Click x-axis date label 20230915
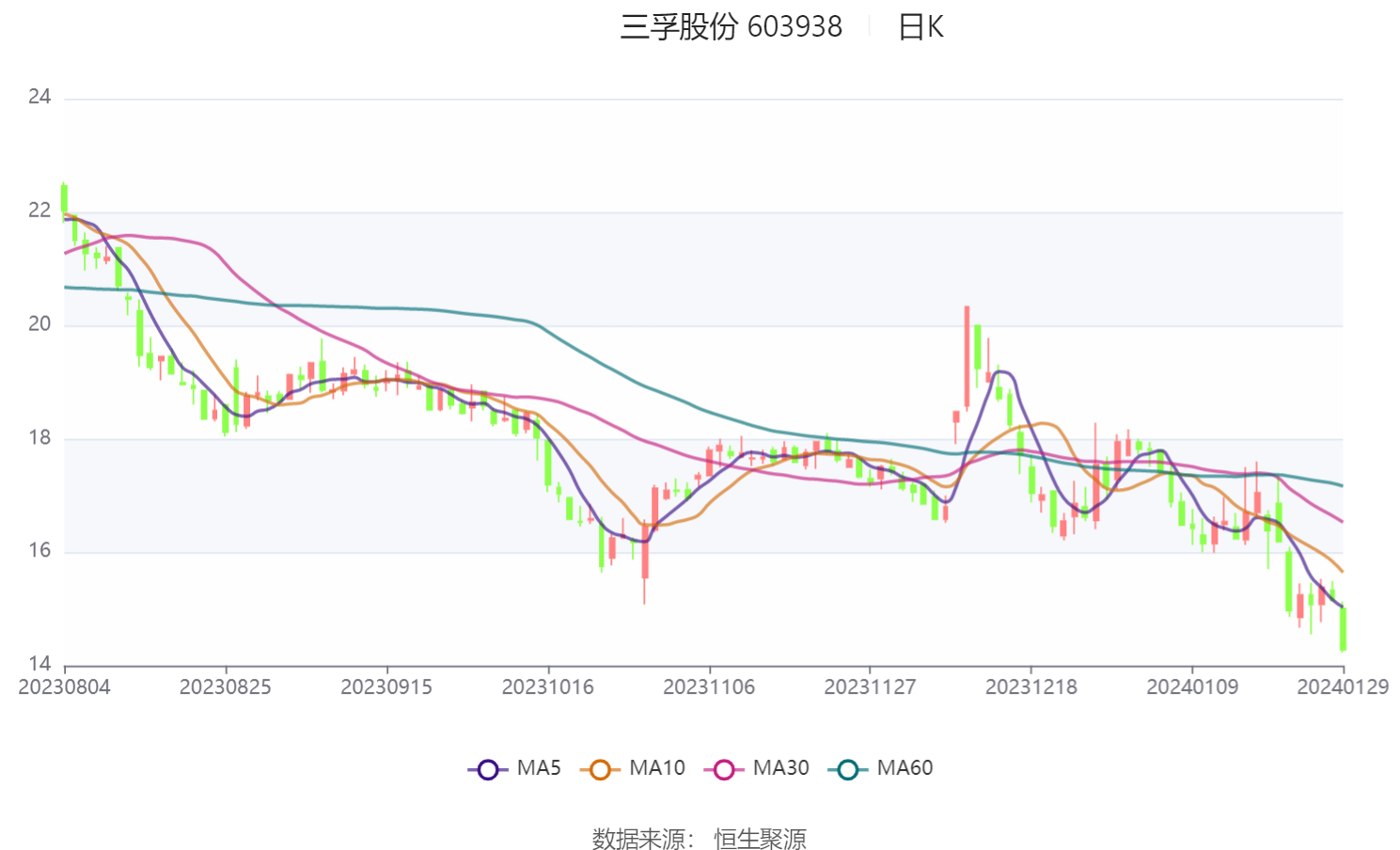 386,687
